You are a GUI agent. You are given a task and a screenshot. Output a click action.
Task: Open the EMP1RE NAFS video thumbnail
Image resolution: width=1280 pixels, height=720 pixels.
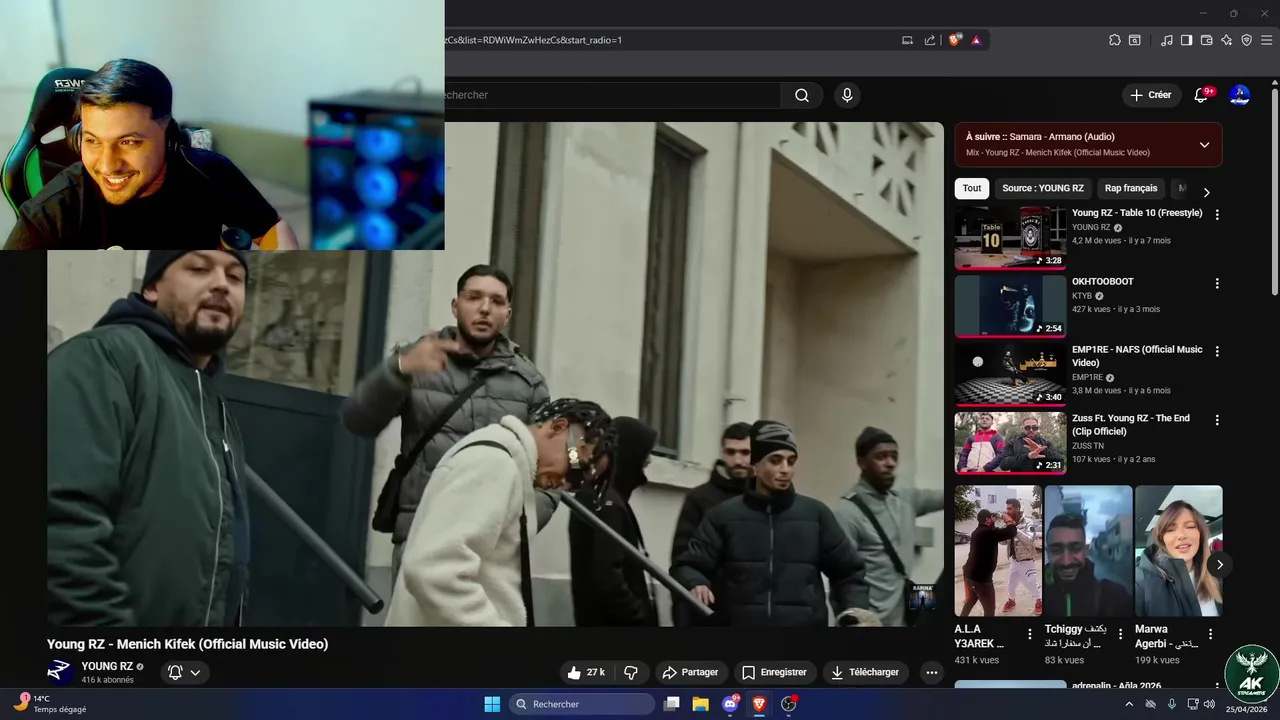click(x=1010, y=374)
